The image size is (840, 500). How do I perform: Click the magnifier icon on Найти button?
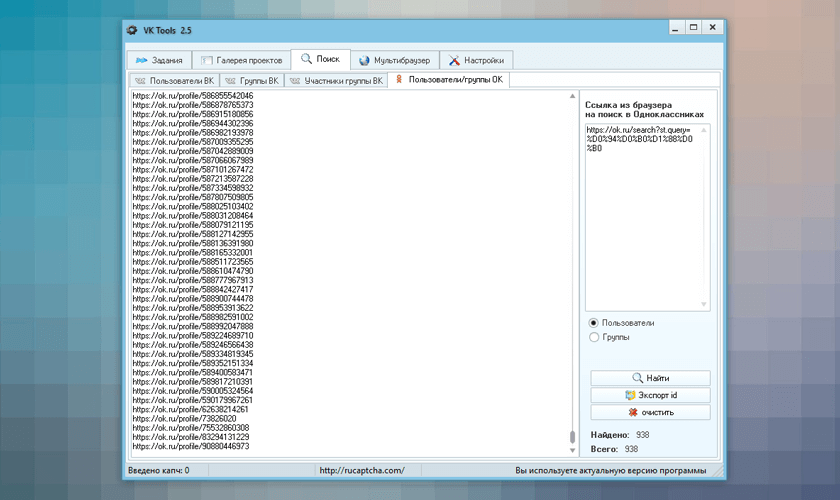[x=637, y=378]
